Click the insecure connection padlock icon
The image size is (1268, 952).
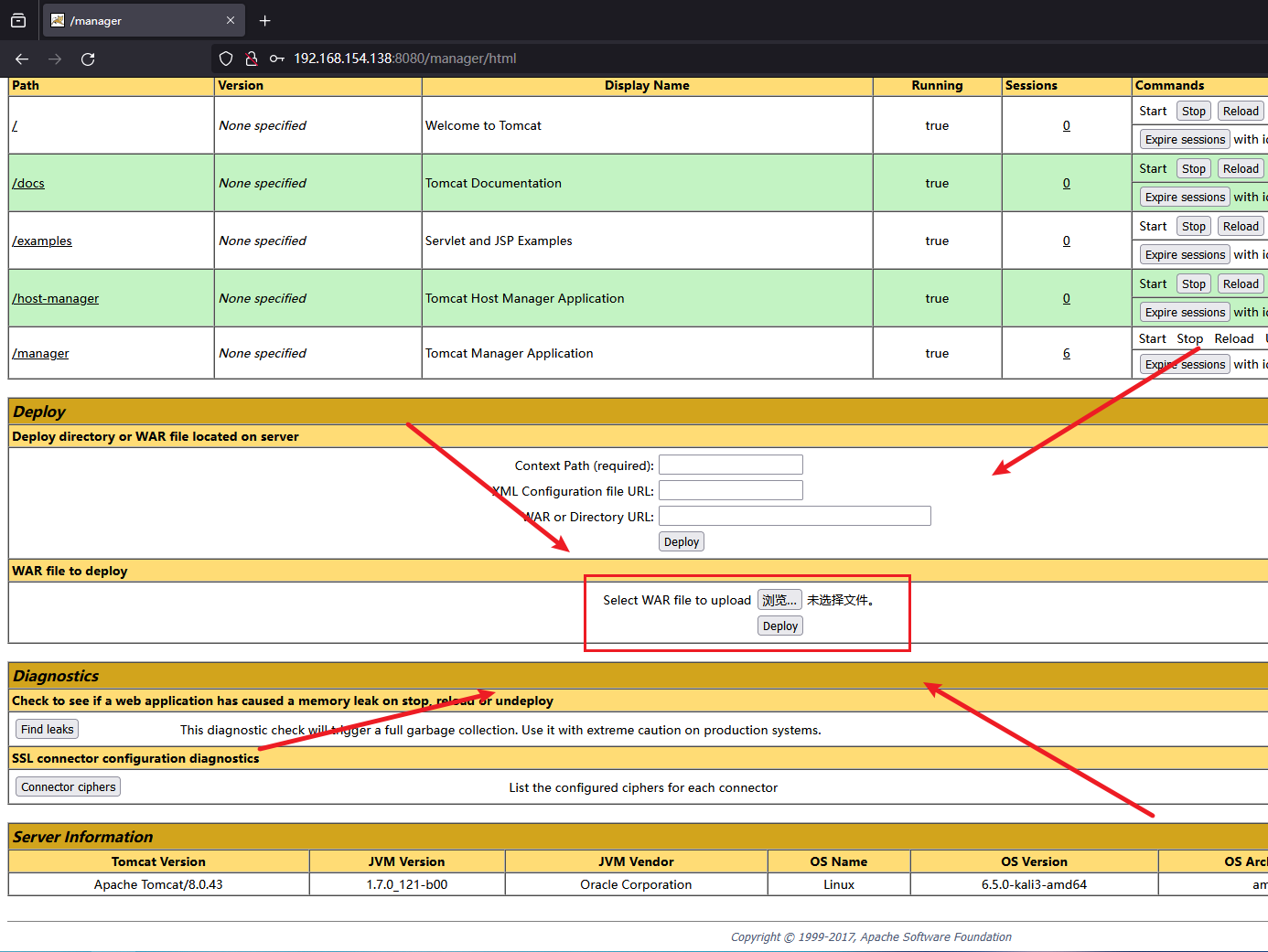click(x=251, y=59)
